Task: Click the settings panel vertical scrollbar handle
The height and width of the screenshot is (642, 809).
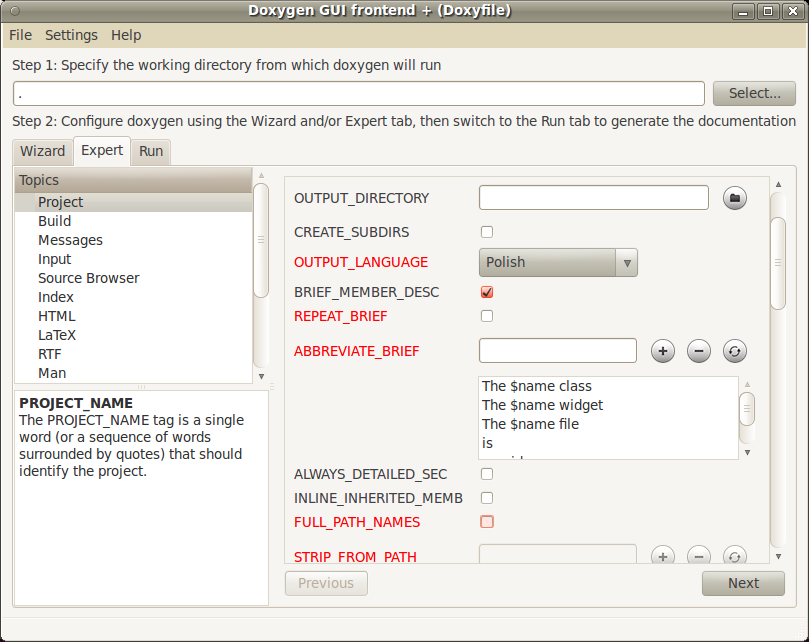Action: pyautogui.click(x=778, y=263)
